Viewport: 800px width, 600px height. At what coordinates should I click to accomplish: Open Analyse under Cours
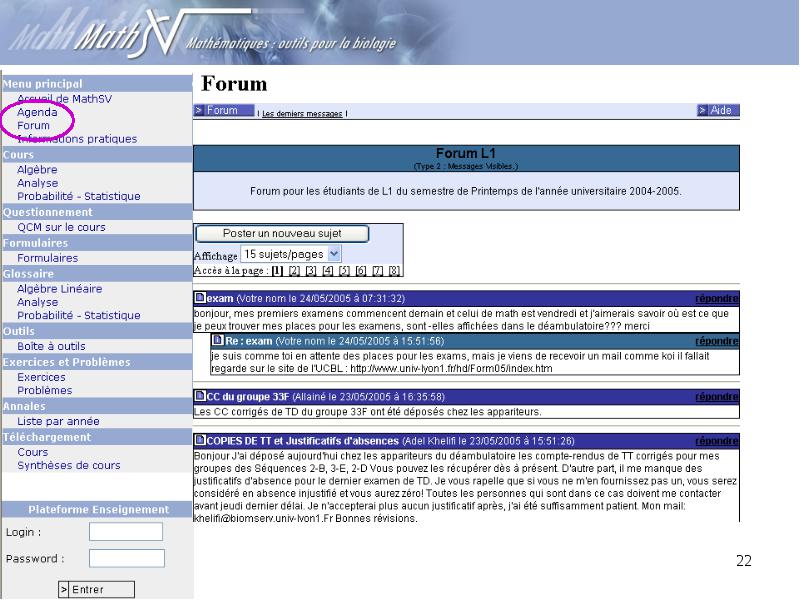tap(37, 183)
